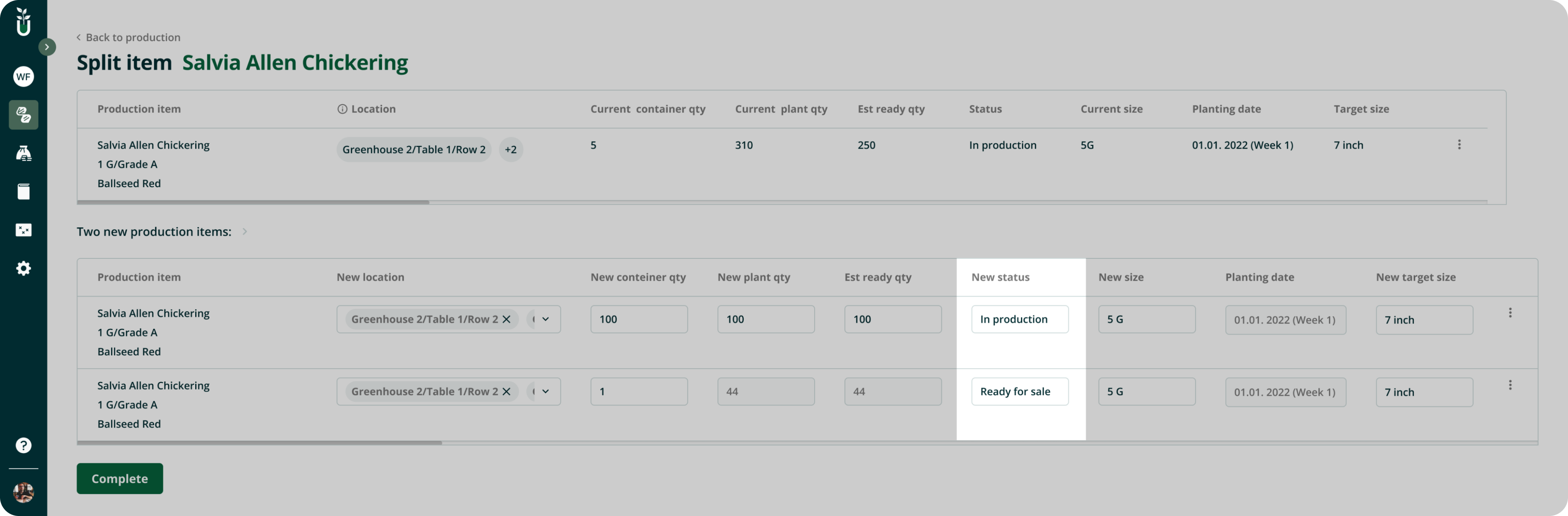Expand the location dropdown in the first new item row

(545, 319)
